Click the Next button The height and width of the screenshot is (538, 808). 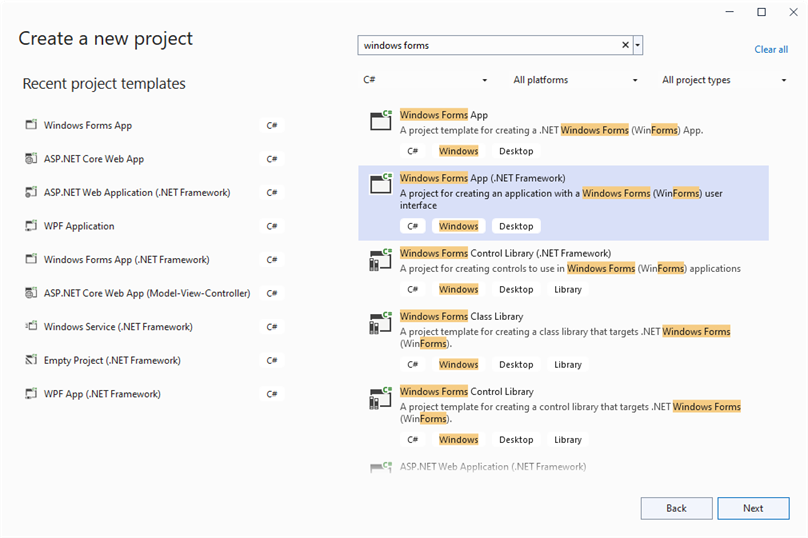pos(753,508)
